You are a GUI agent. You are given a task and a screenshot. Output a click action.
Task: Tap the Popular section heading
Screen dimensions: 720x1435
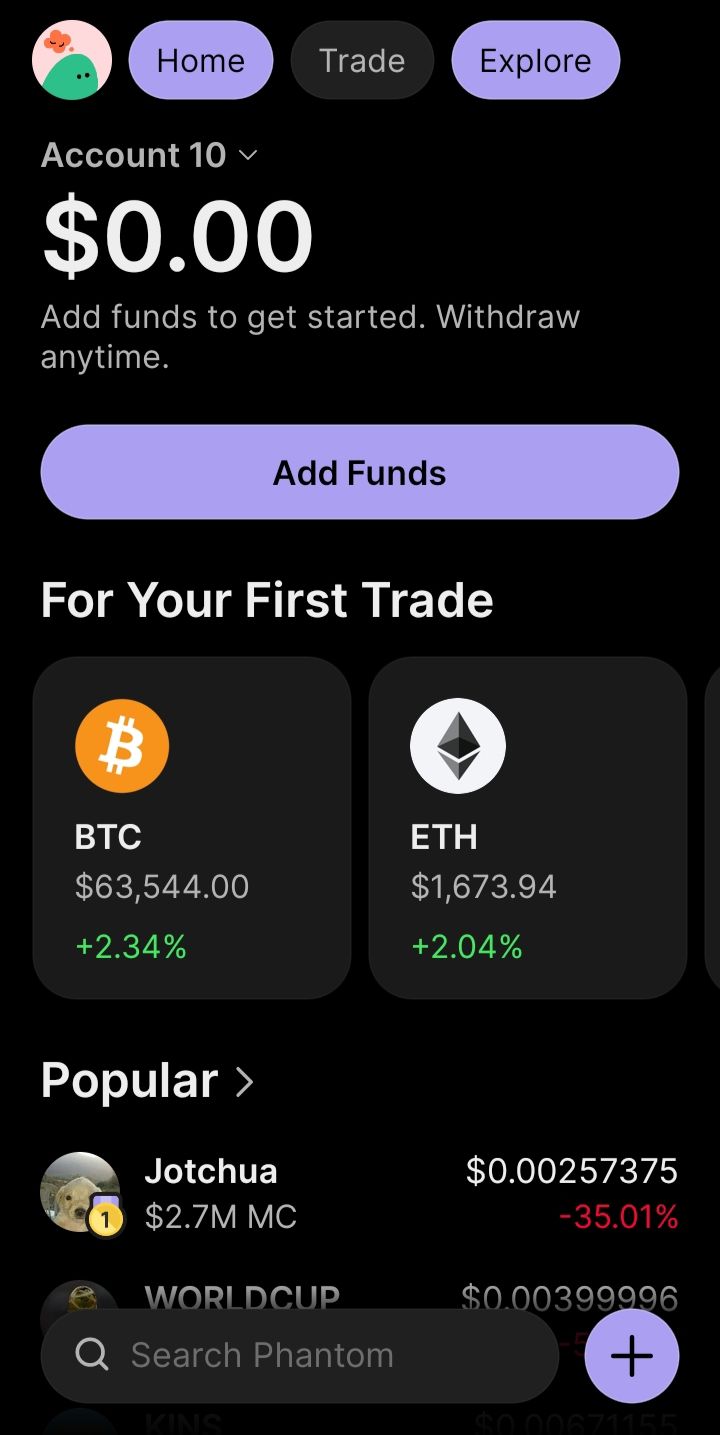click(x=130, y=1081)
